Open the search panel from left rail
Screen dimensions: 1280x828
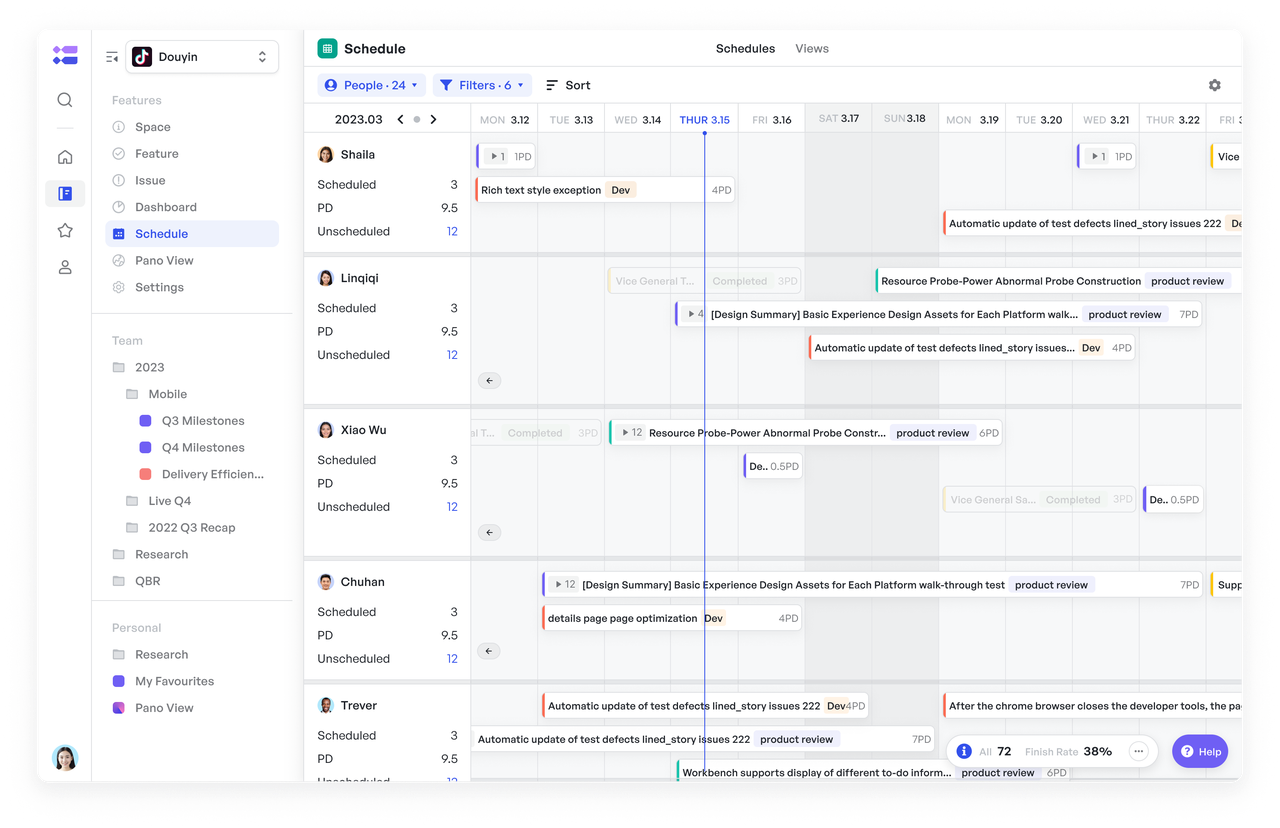64,100
